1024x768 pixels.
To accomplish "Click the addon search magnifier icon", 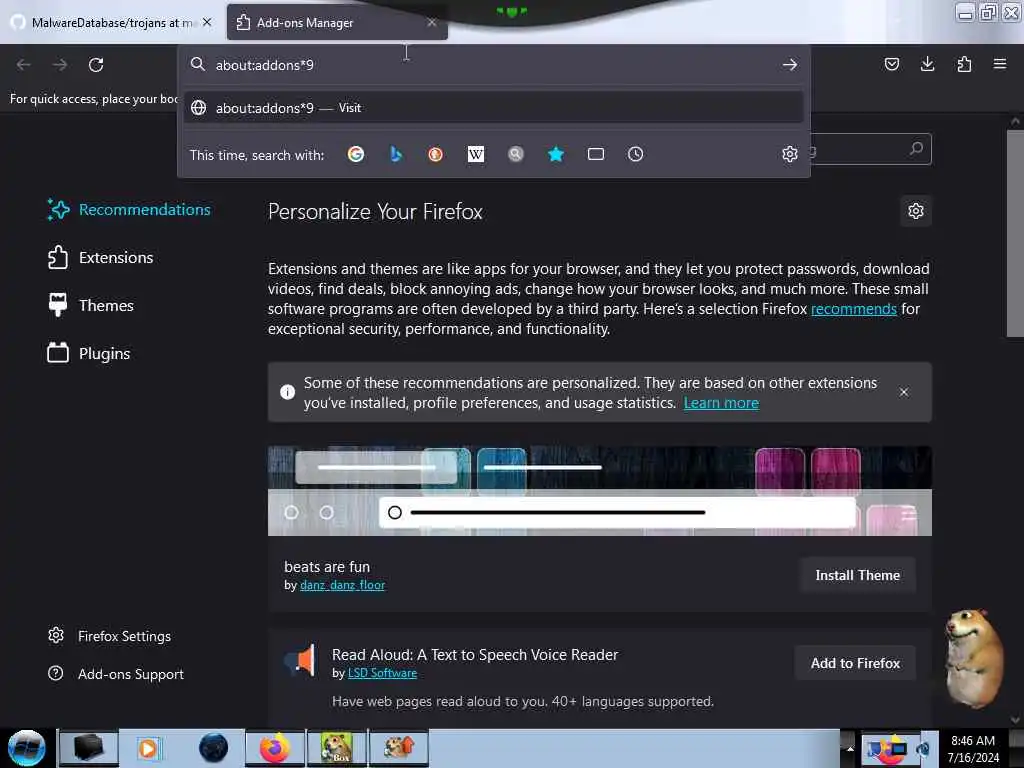I will click(x=916, y=149).
